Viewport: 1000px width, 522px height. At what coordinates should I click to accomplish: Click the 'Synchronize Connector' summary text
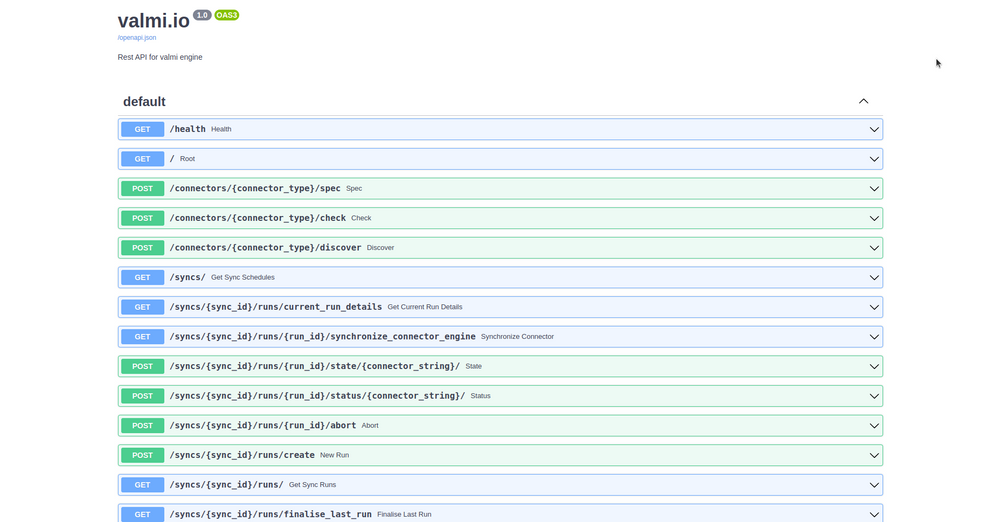click(x=517, y=336)
